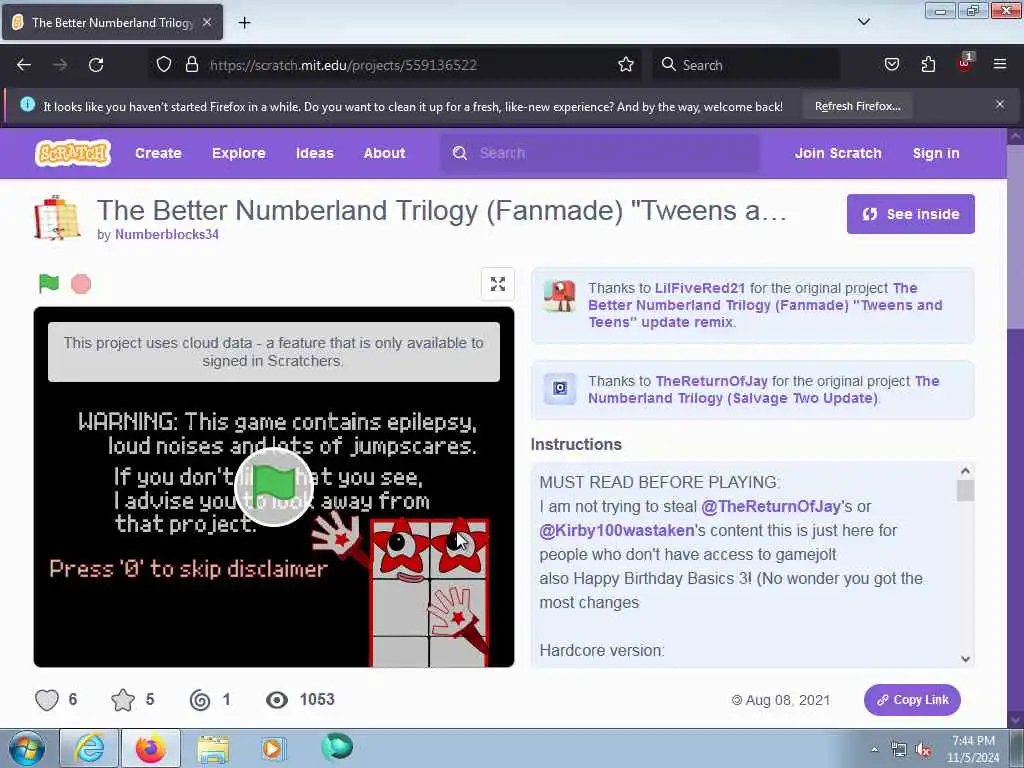1024x768 pixels.
Task: Click the green flag above the stage
Action: 49,283
